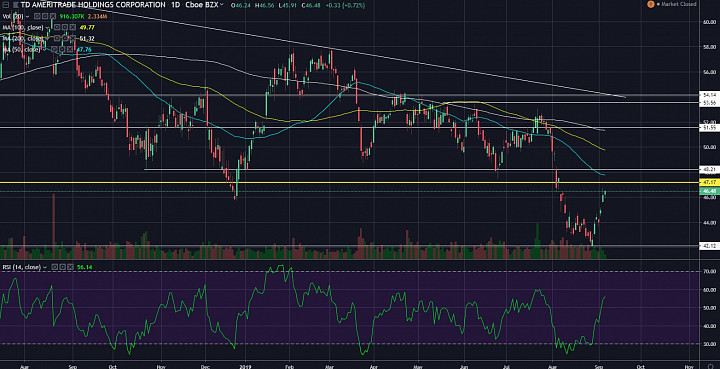Click the Oct label at right of time axis

(640, 367)
